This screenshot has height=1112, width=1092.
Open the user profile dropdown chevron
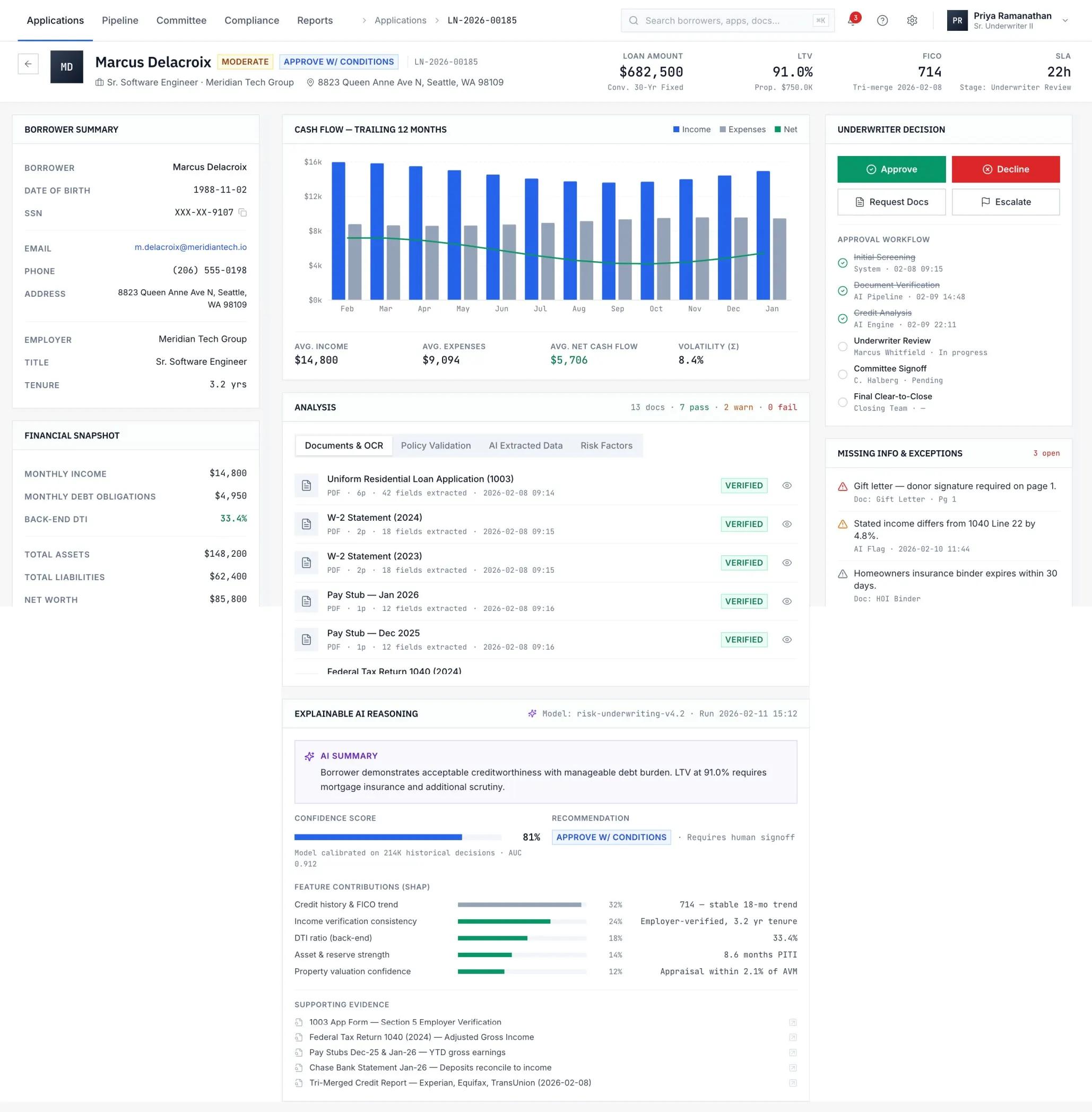(x=1065, y=21)
